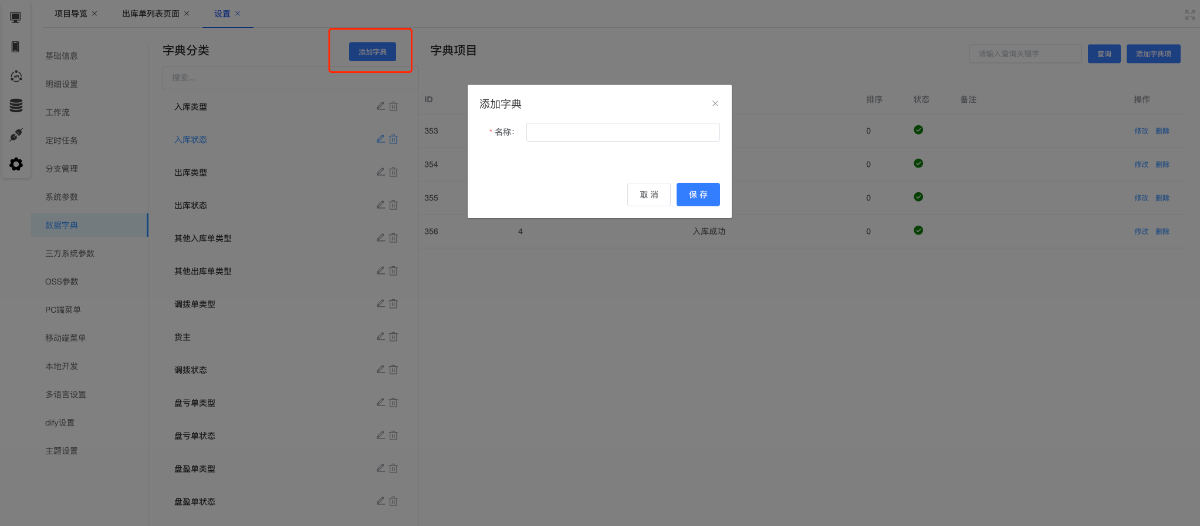
Task: Open the settings gear icon in left rail
Action: 15,164
